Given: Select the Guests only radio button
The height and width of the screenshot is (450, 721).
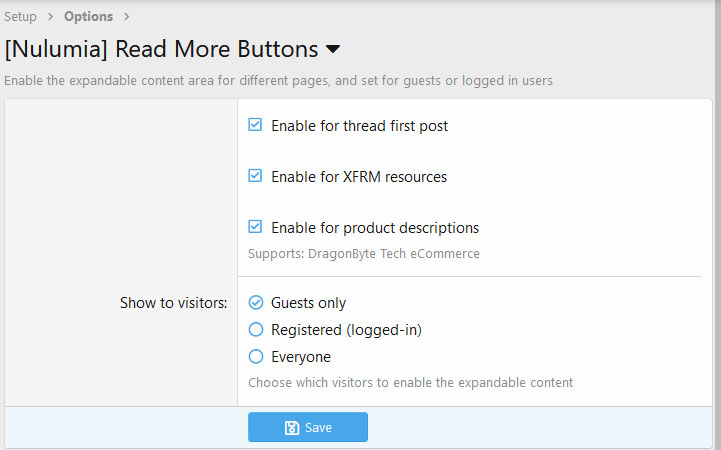Looking at the screenshot, I should (255, 302).
